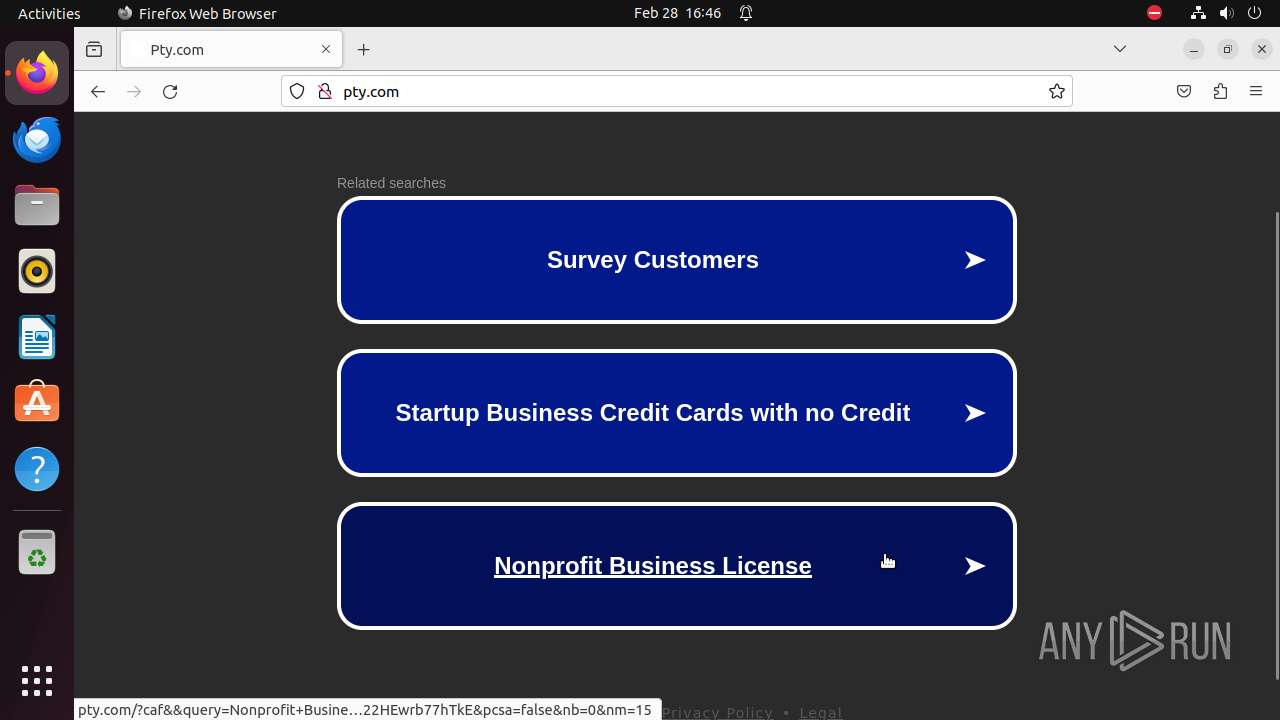
Task: Open the Extensions puzzle icon
Action: pos(1220,91)
